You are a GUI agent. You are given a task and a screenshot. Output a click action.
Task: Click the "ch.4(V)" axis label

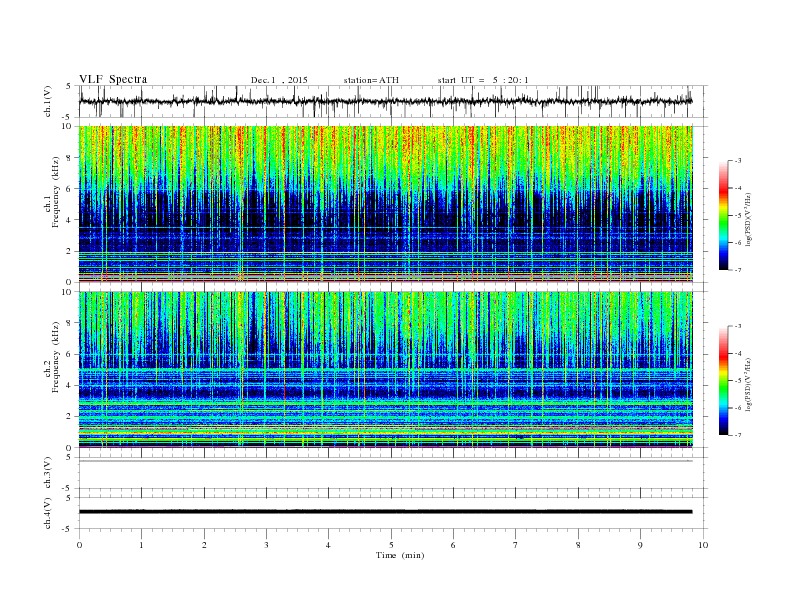tap(48, 513)
